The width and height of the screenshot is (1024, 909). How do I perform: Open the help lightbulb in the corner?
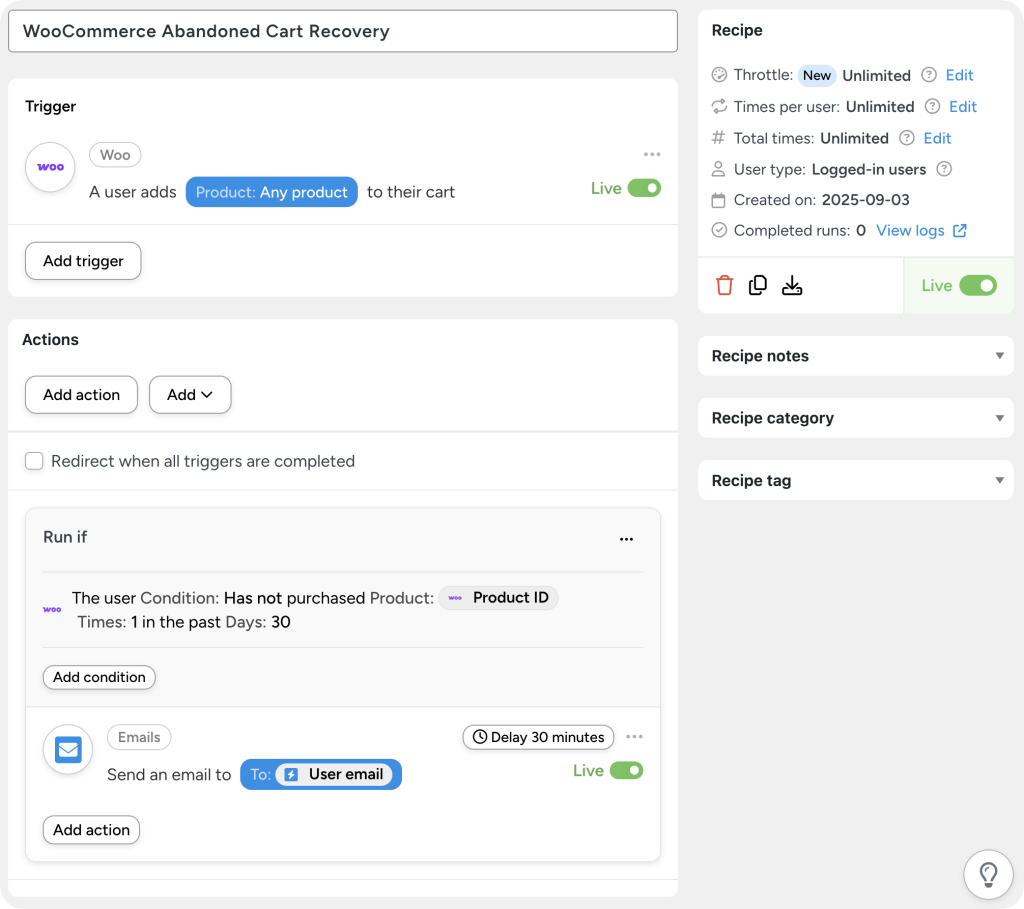(988, 874)
